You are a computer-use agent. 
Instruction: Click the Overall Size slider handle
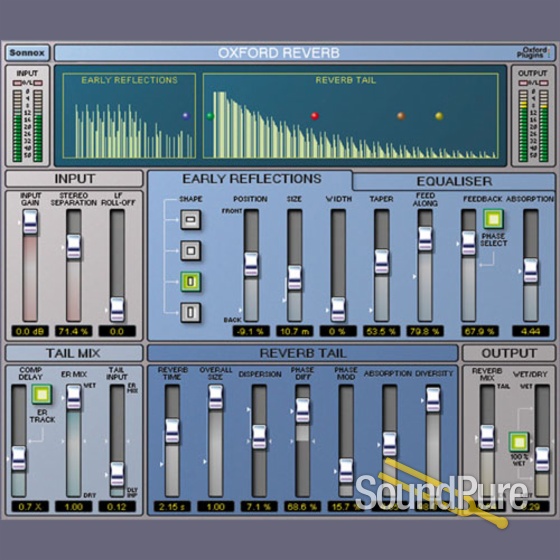click(x=216, y=398)
